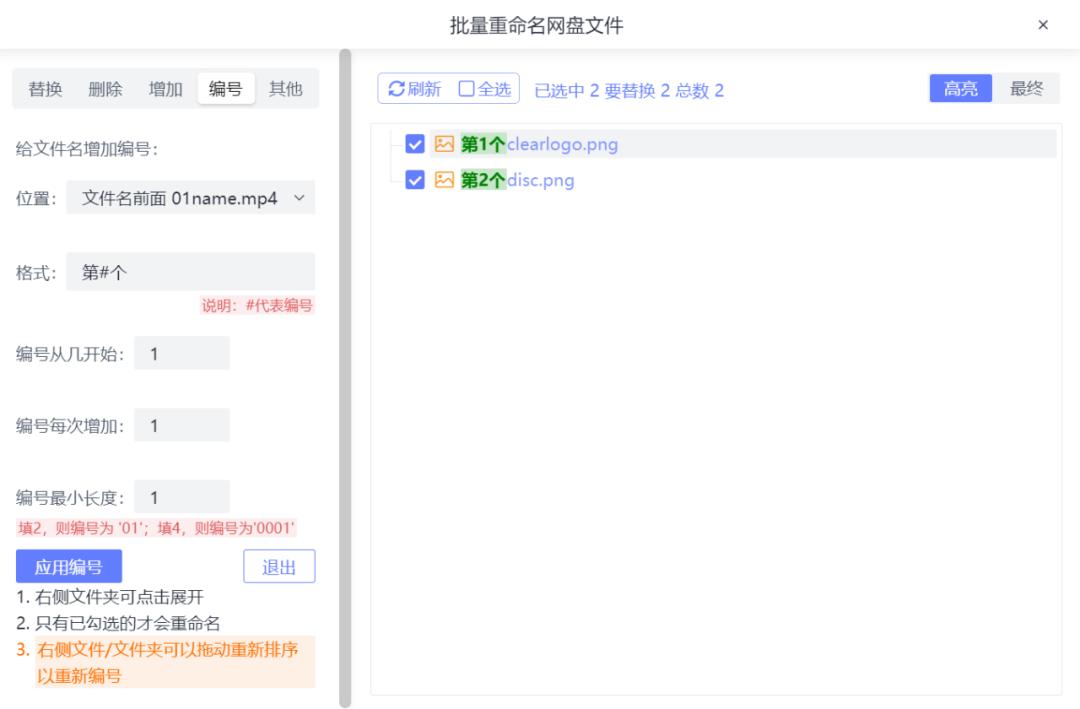The width and height of the screenshot is (1080, 709).
Task: Uncheck the clearlogo.png file checkbox
Action: [x=415, y=144]
